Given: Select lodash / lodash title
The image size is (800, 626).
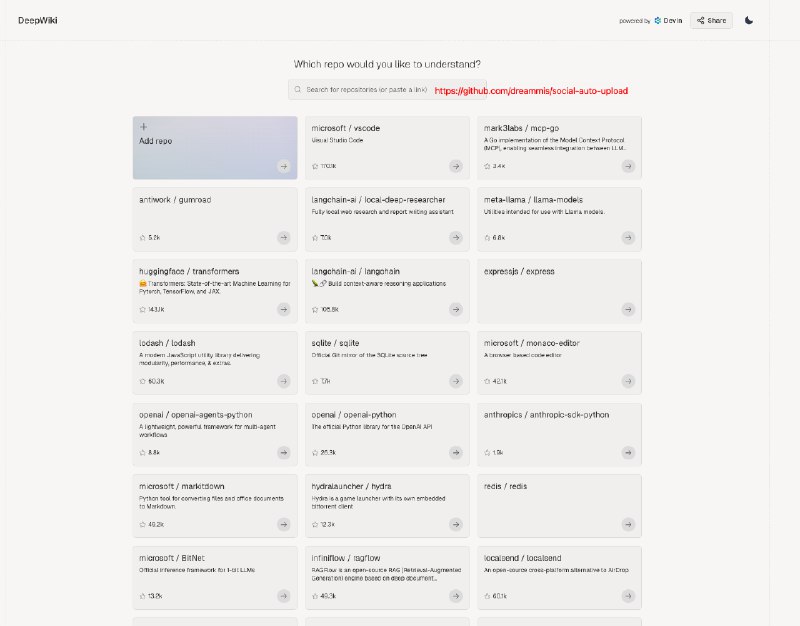Looking at the screenshot, I should 167,343.
